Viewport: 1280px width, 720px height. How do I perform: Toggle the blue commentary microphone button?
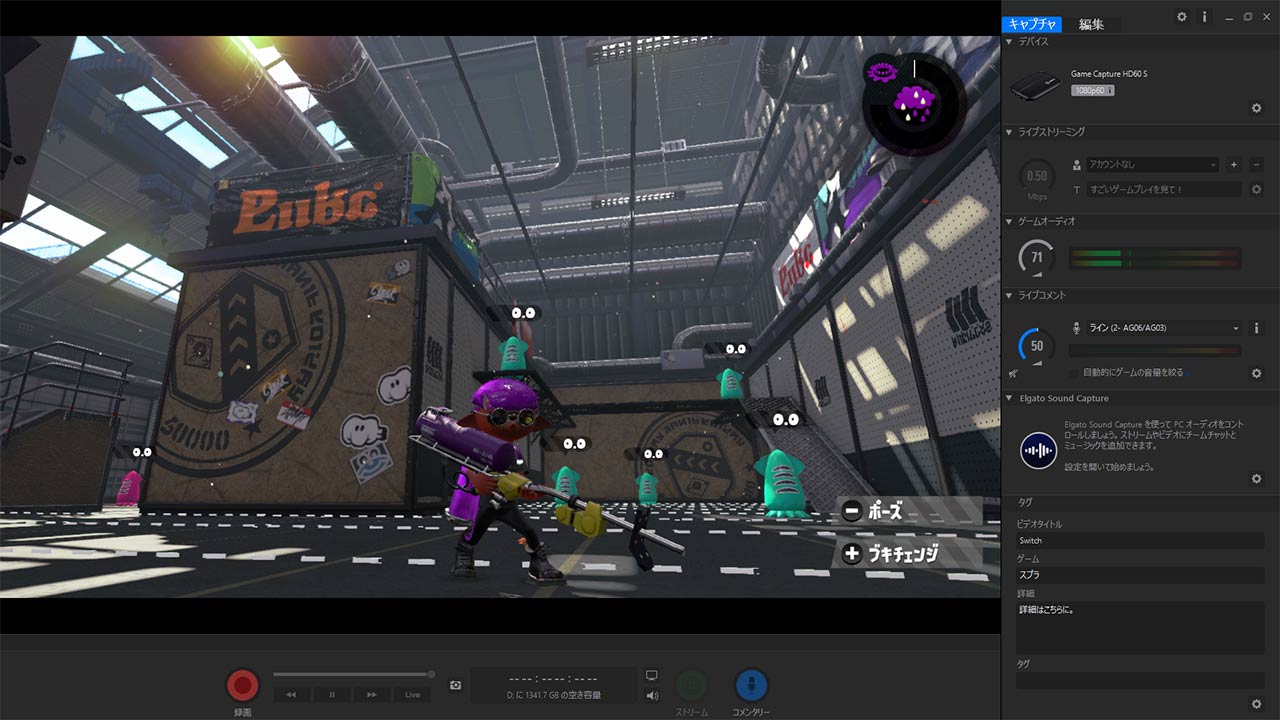751,685
